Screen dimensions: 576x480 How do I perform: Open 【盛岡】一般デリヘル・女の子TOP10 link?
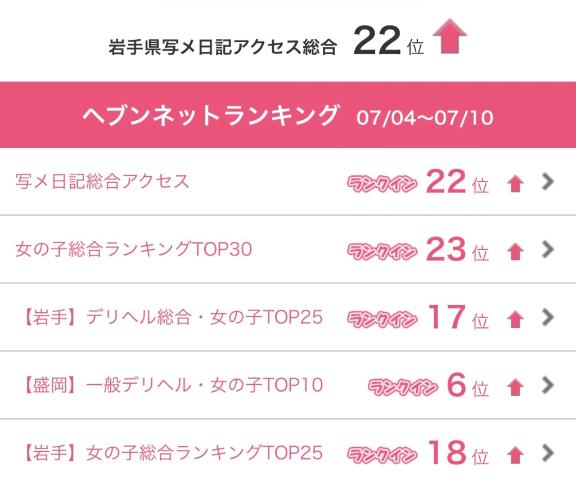173,385
